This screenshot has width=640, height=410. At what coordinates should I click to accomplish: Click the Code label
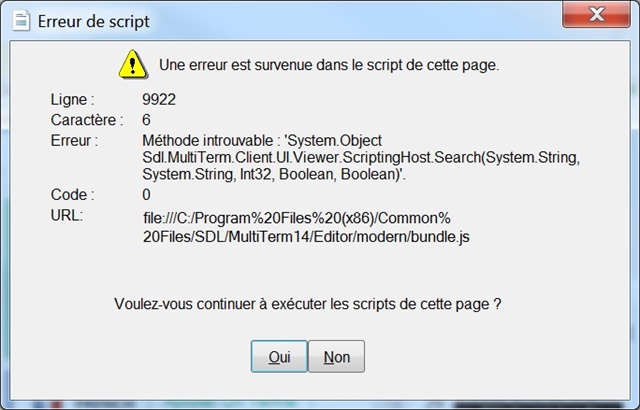[72, 195]
